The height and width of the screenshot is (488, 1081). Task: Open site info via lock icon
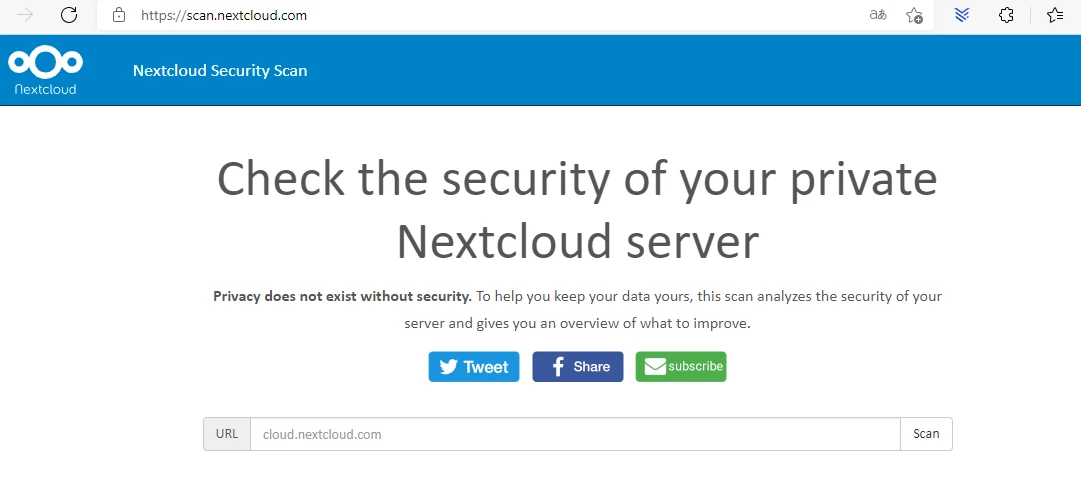pos(119,15)
